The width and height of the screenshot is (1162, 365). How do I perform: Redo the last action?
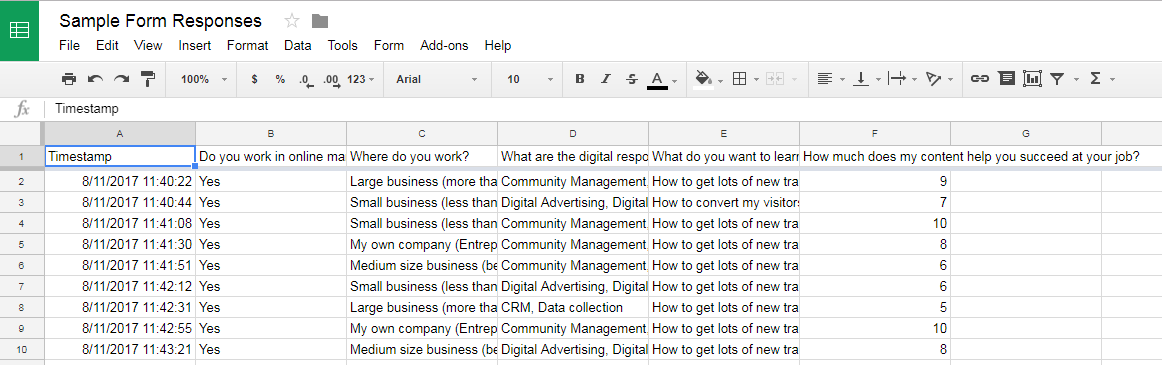[122, 79]
